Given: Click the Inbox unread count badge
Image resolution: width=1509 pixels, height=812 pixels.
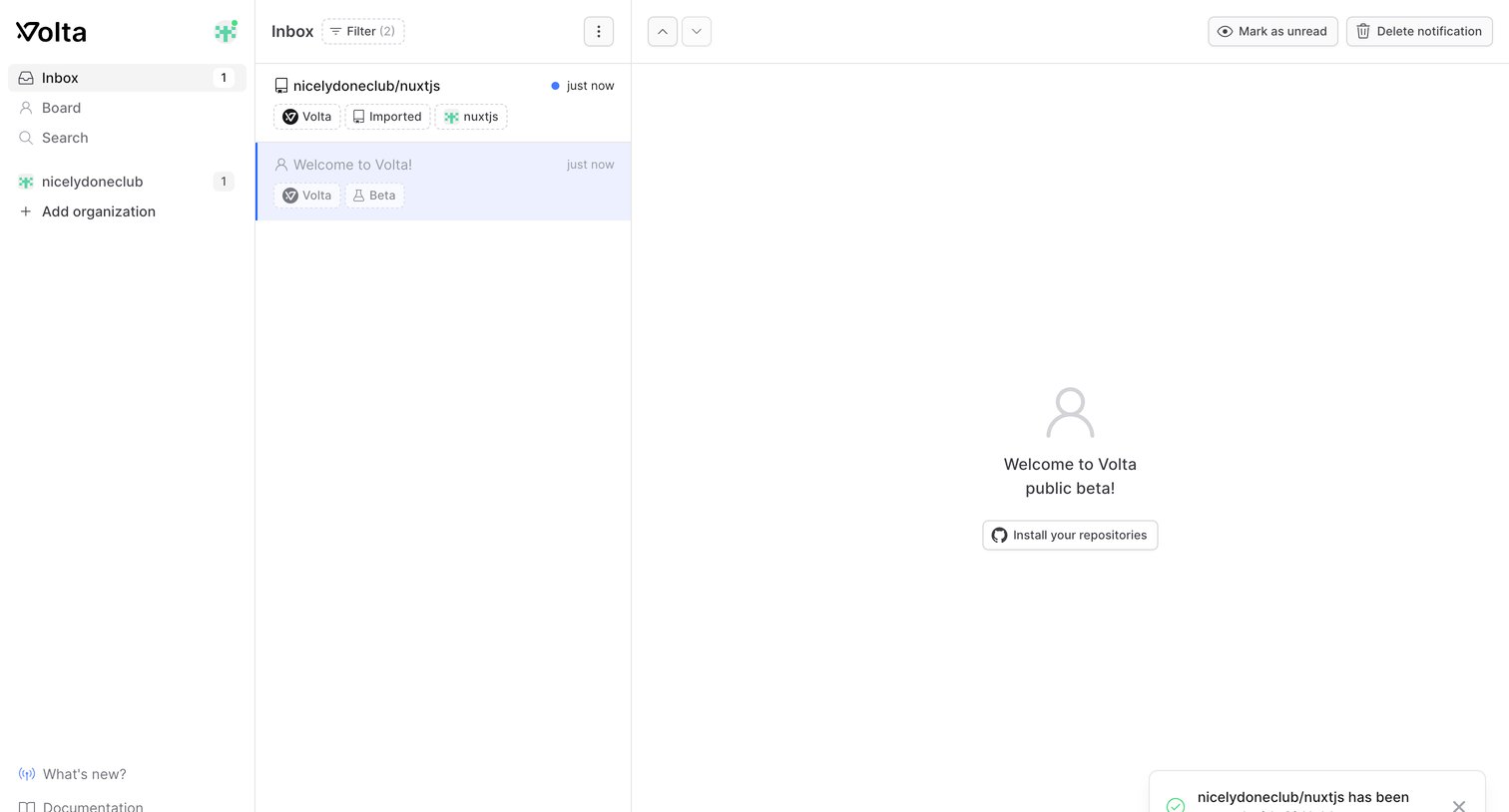Looking at the screenshot, I should [x=224, y=78].
